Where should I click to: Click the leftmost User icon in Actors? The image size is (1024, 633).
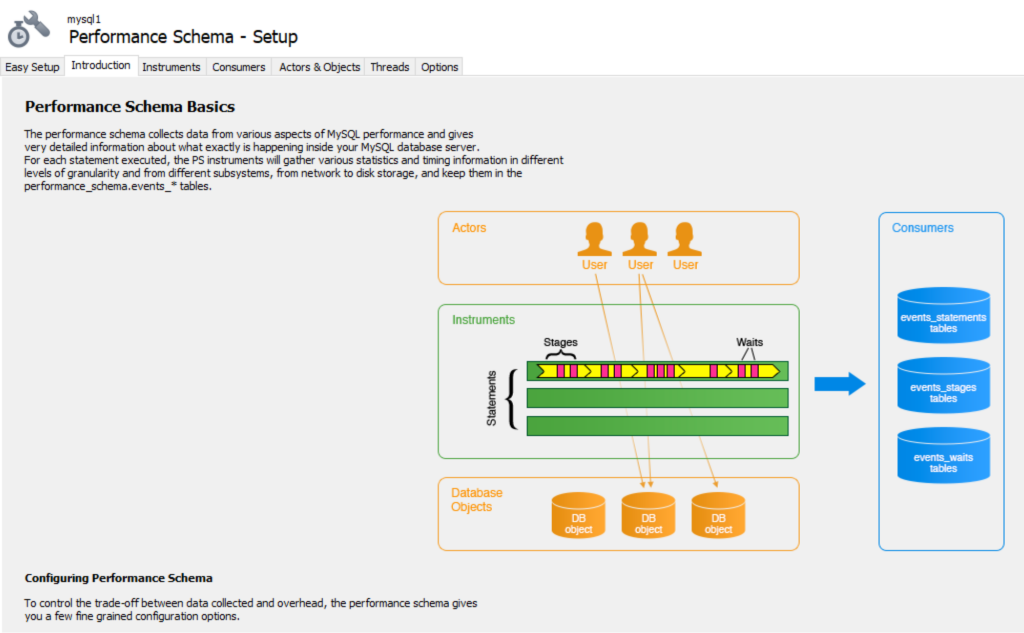(x=595, y=240)
